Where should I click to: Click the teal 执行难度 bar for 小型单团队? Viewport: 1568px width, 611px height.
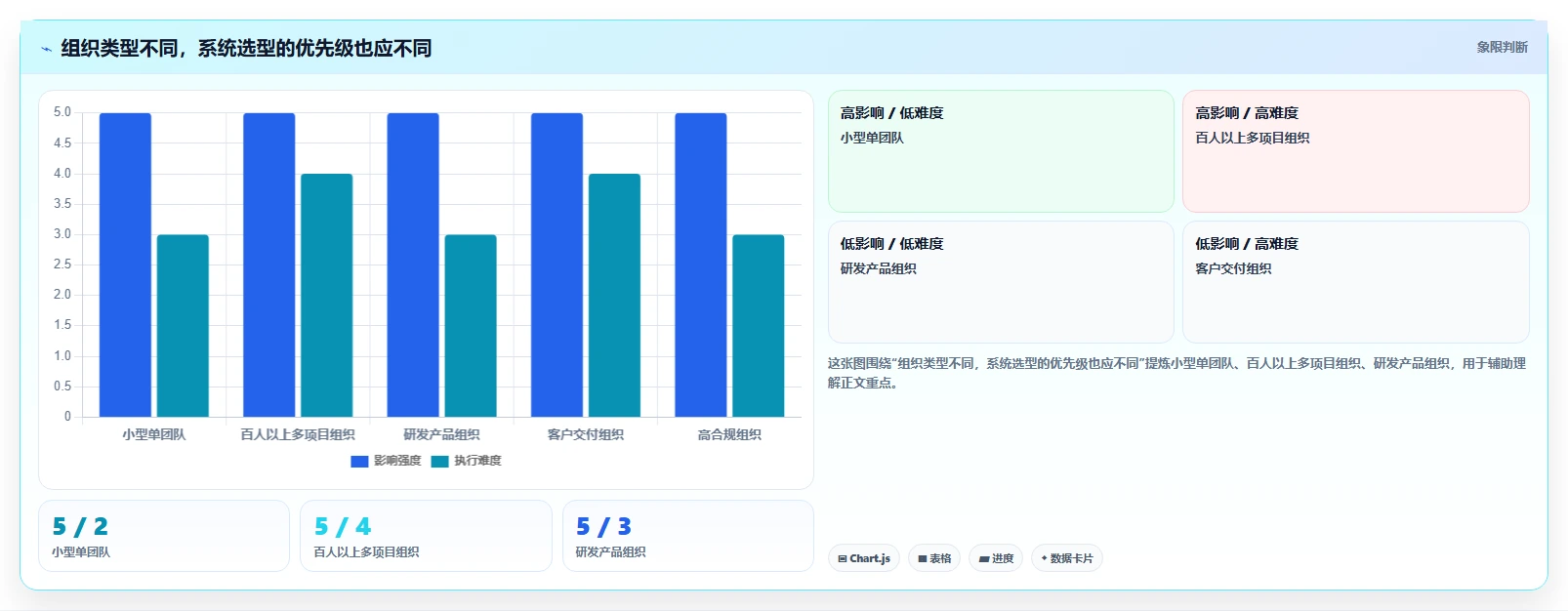(x=183, y=326)
